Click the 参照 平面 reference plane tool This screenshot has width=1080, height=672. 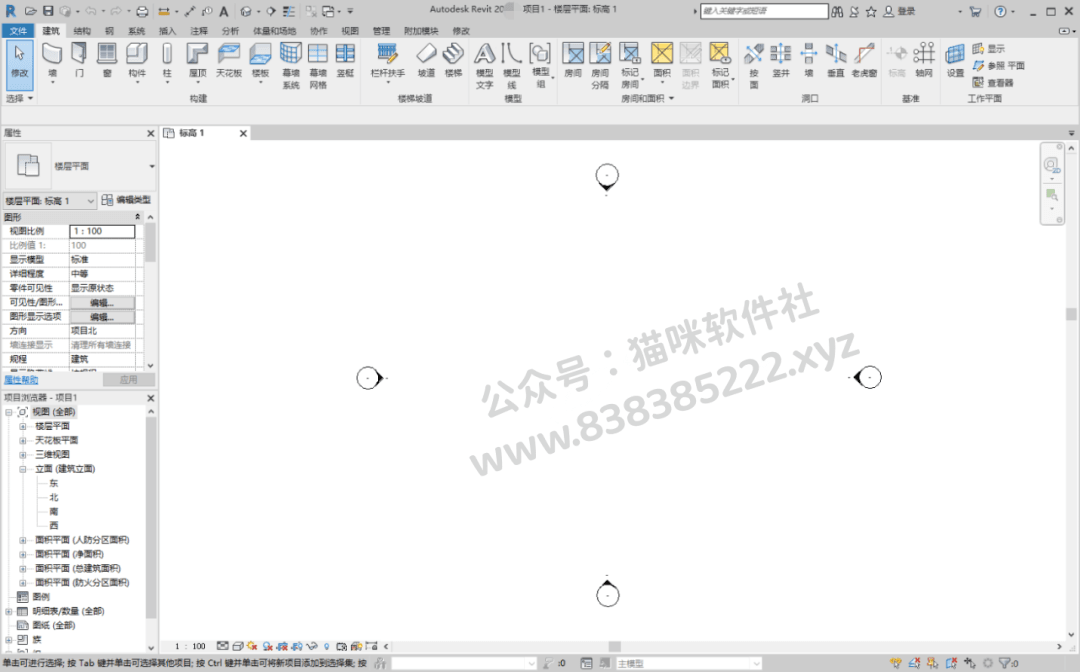[999, 65]
